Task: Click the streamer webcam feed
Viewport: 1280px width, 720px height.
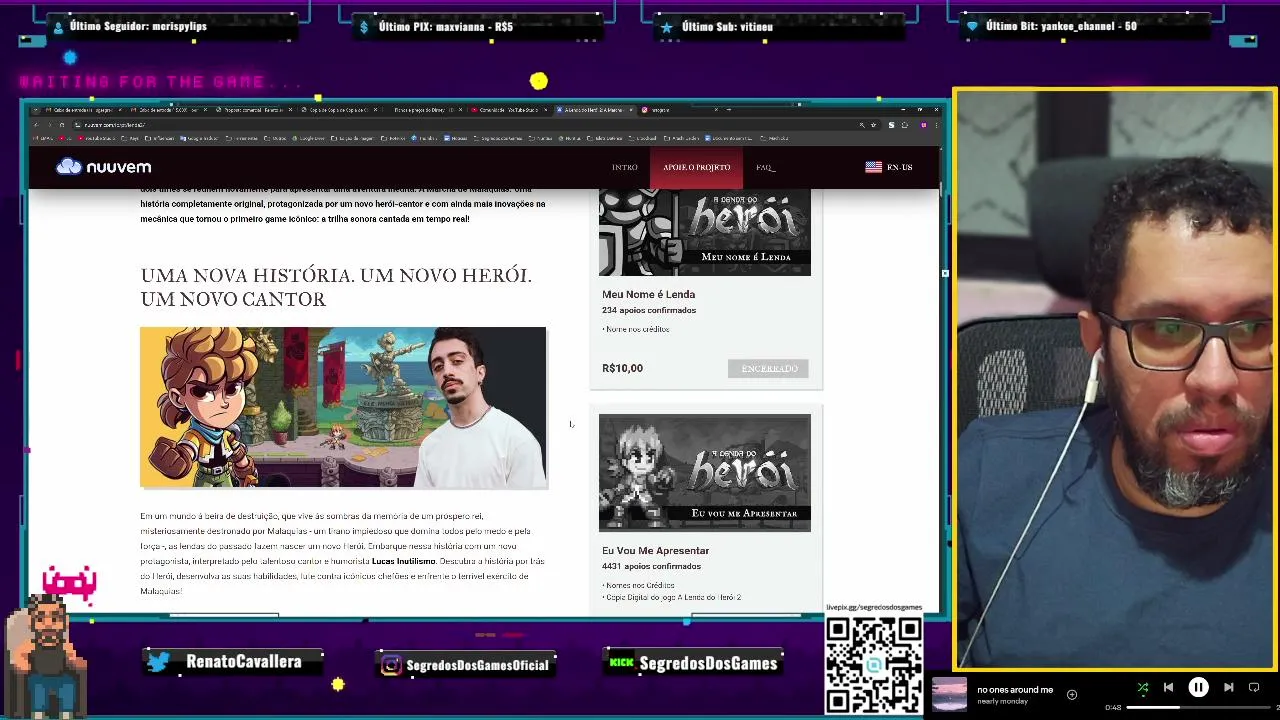Action: [1115, 379]
